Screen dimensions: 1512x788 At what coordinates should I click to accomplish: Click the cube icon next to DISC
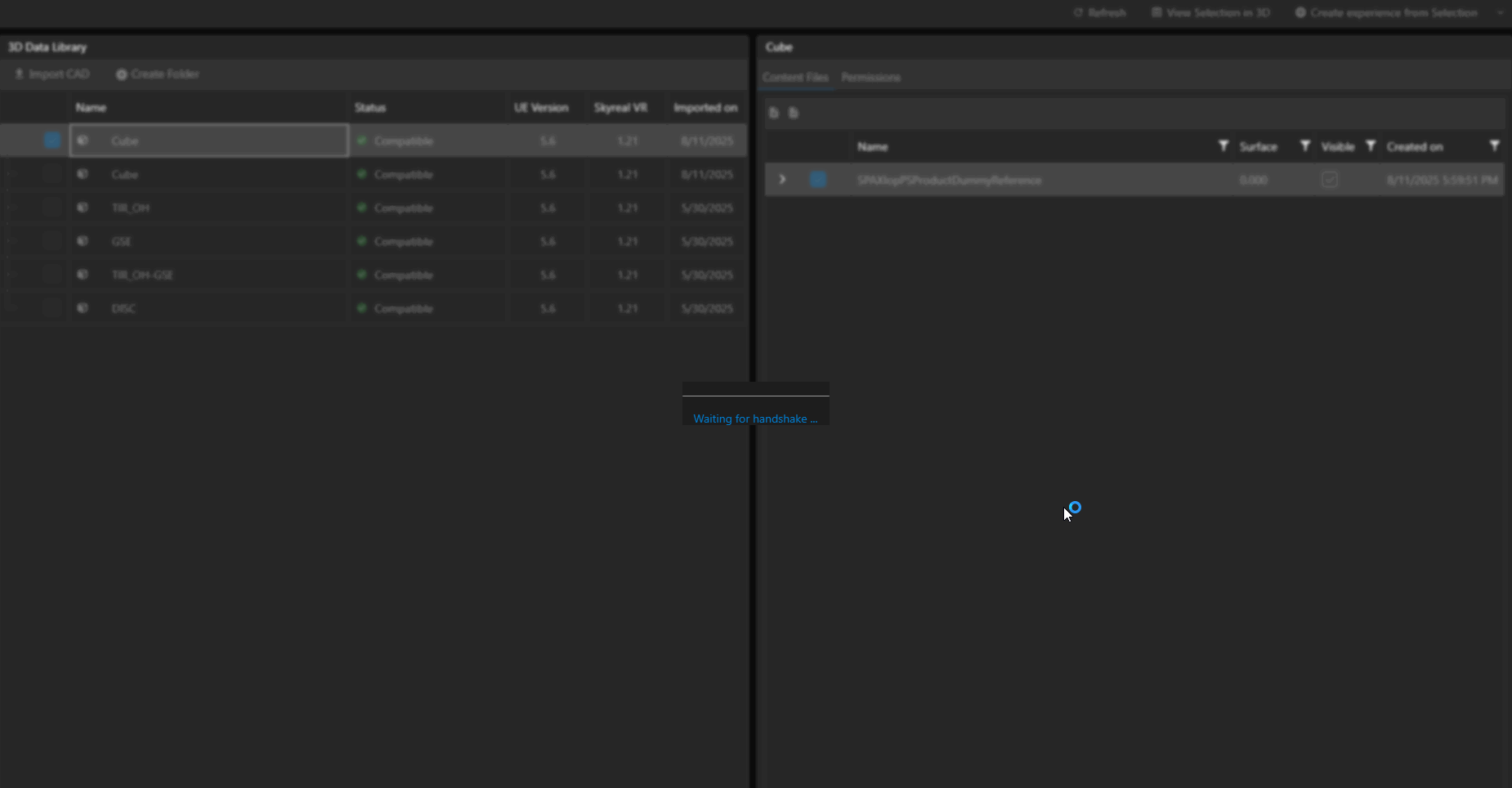[x=83, y=308]
